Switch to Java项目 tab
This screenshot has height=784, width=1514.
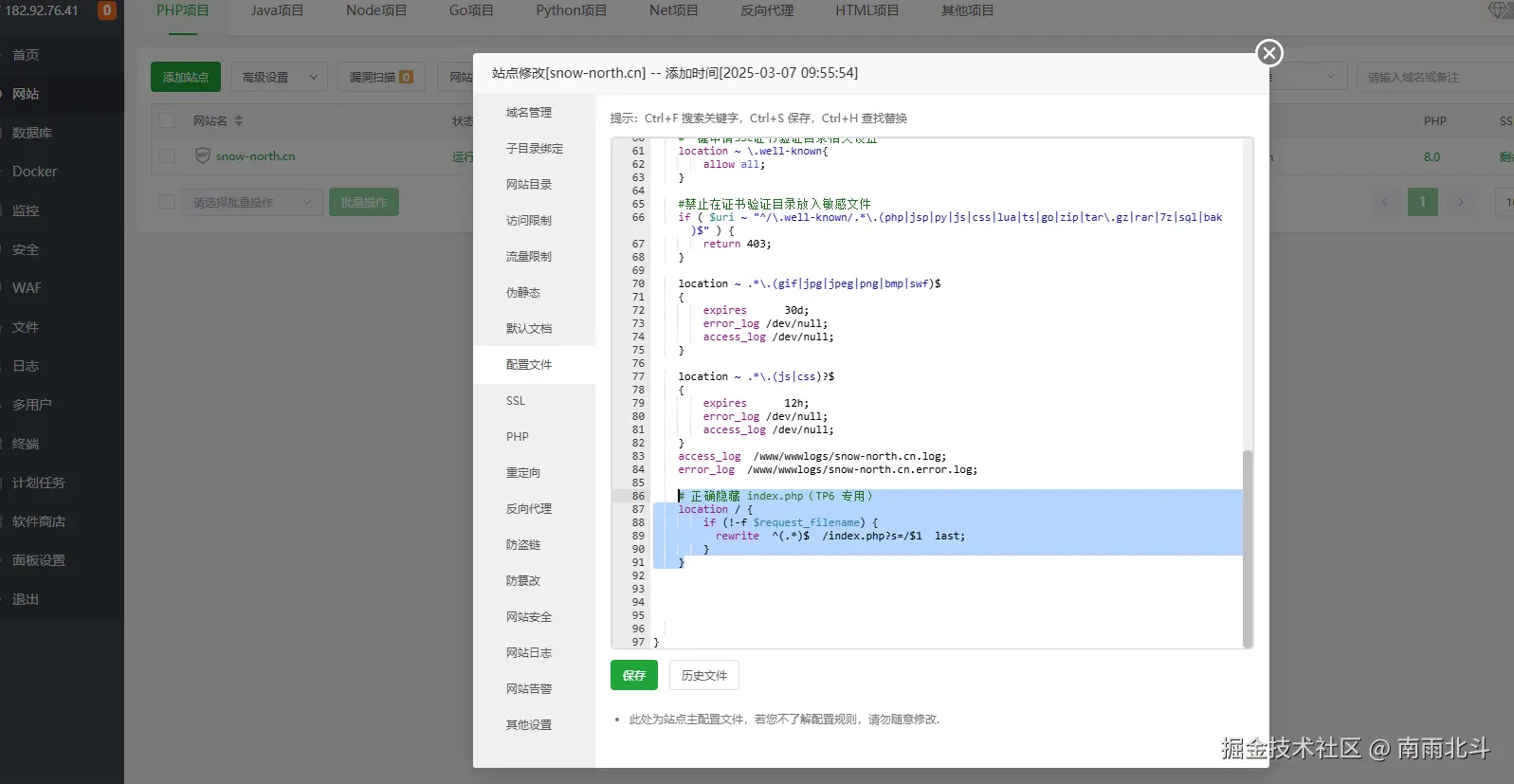click(x=277, y=10)
